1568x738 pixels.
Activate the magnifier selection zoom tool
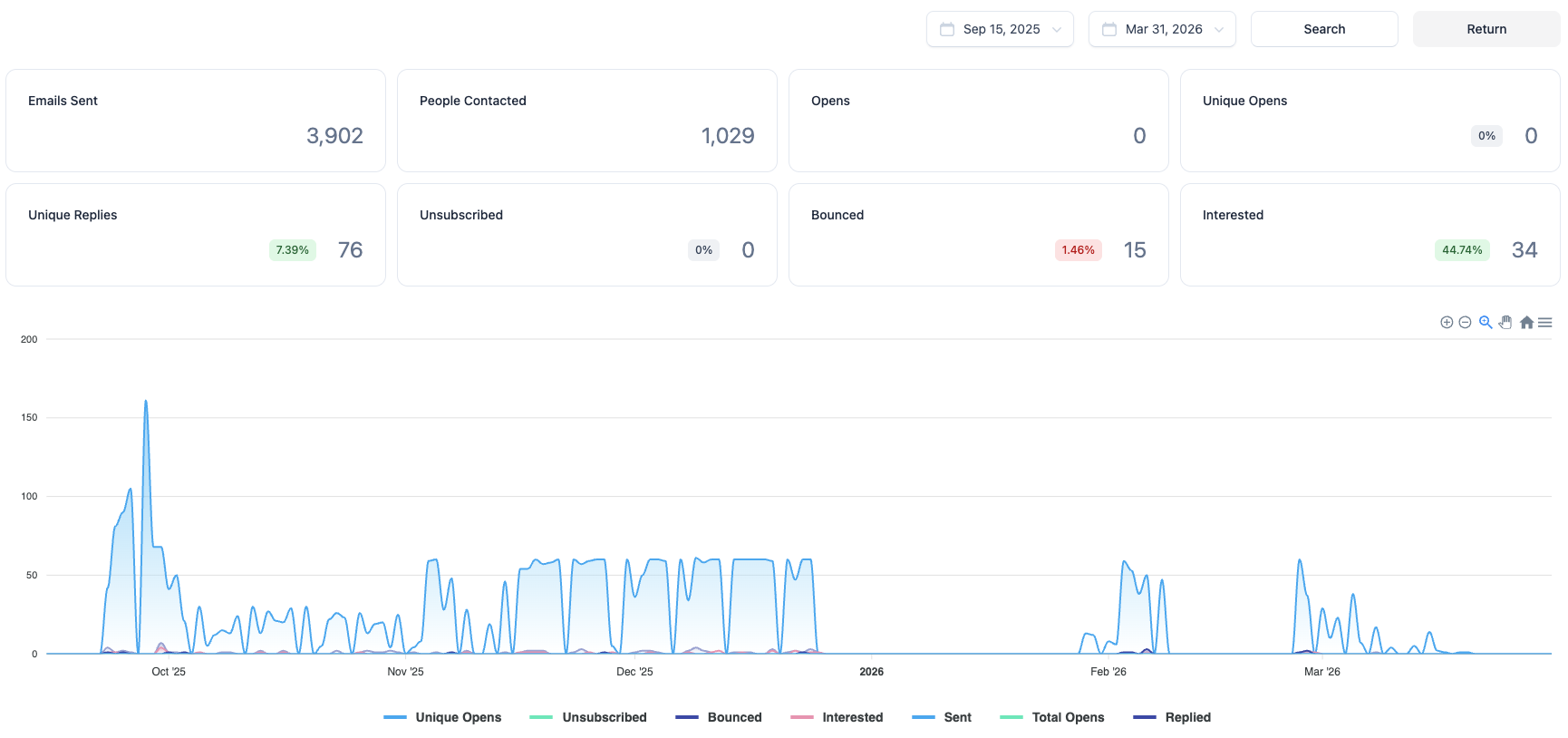click(1486, 323)
